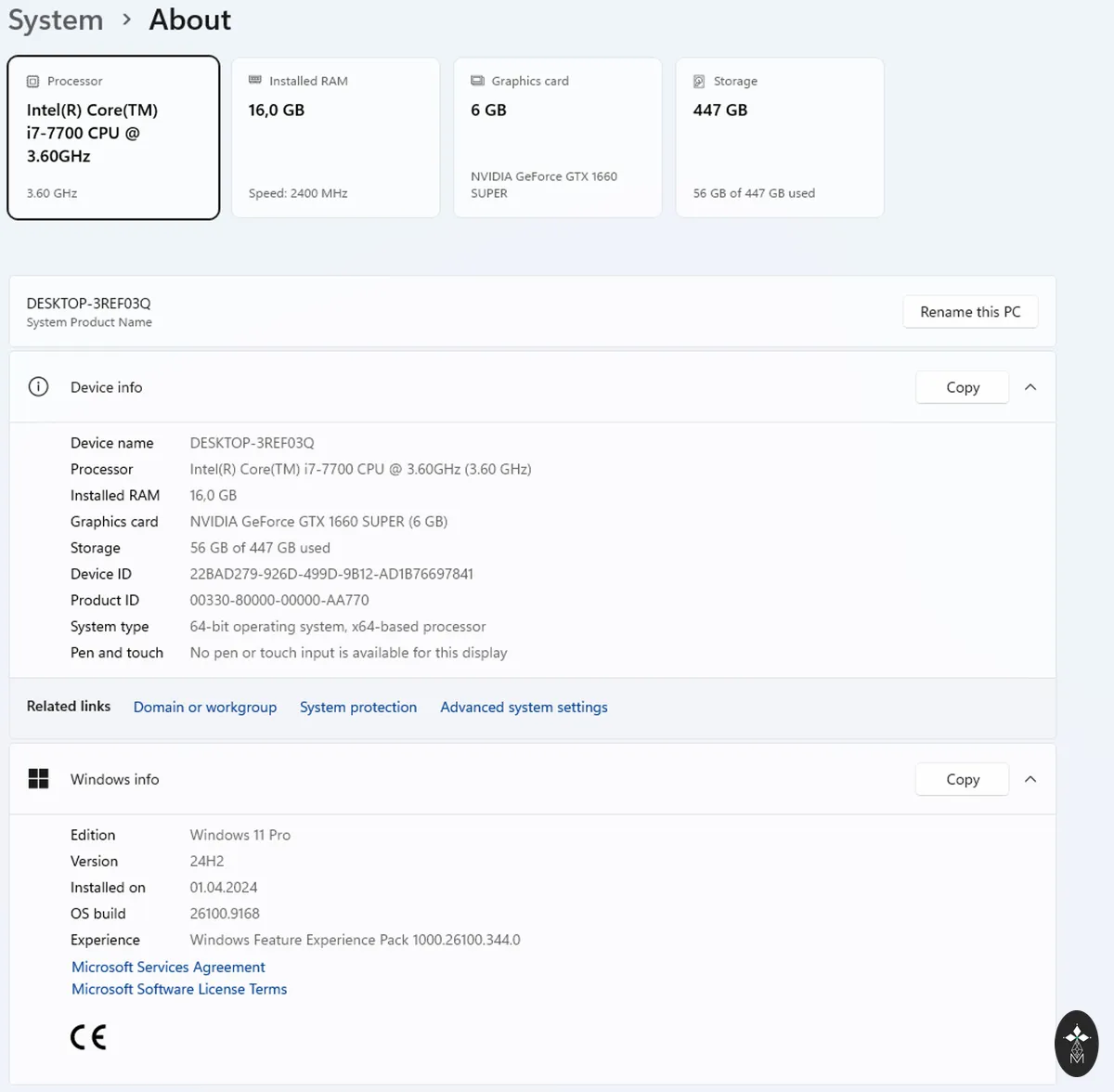Open Microsoft Software License Terms link
The width and height of the screenshot is (1114, 1092).
(179, 989)
